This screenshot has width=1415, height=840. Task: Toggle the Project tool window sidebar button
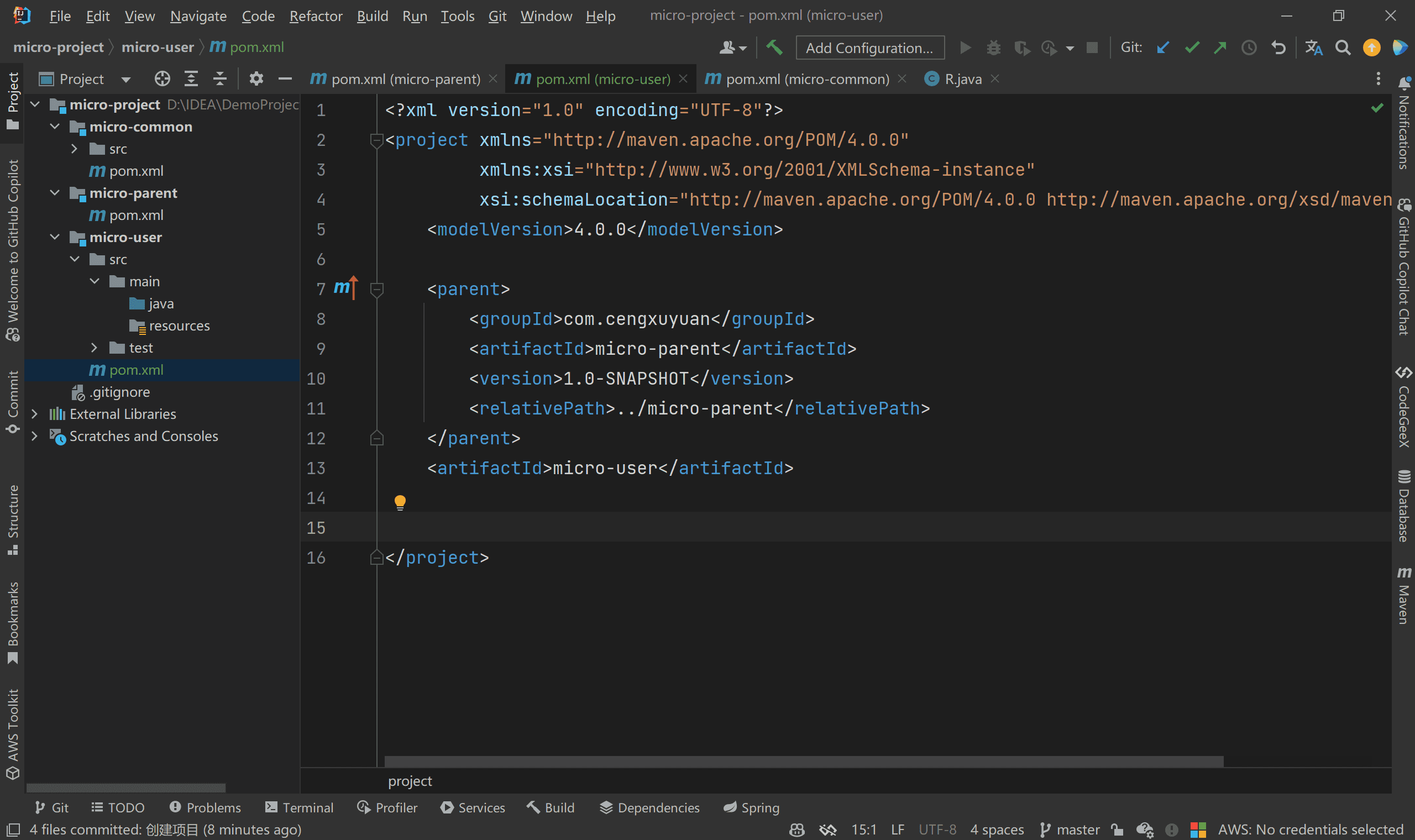tap(13, 101)
